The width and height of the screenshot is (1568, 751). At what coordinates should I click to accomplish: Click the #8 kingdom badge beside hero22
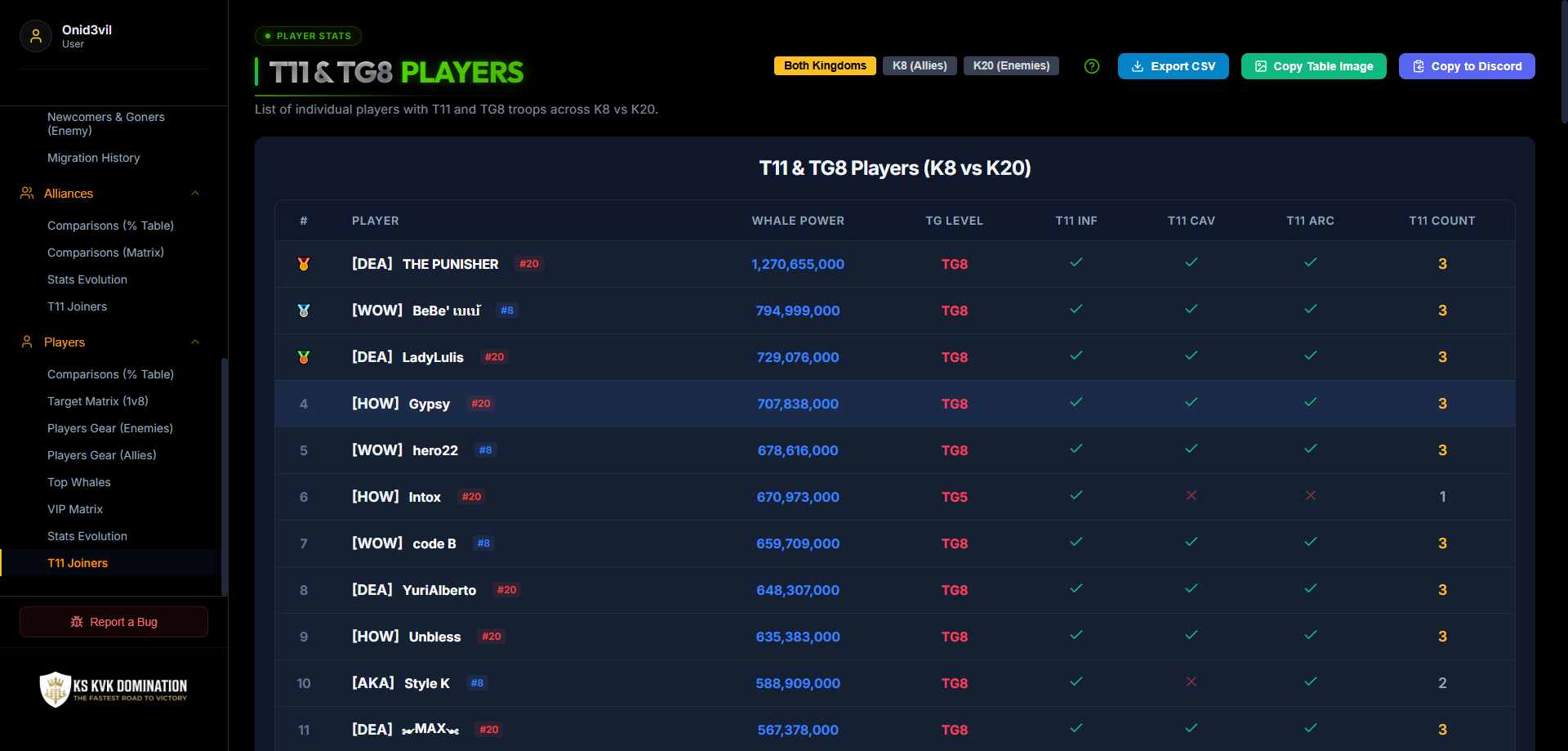click(486, 450)
